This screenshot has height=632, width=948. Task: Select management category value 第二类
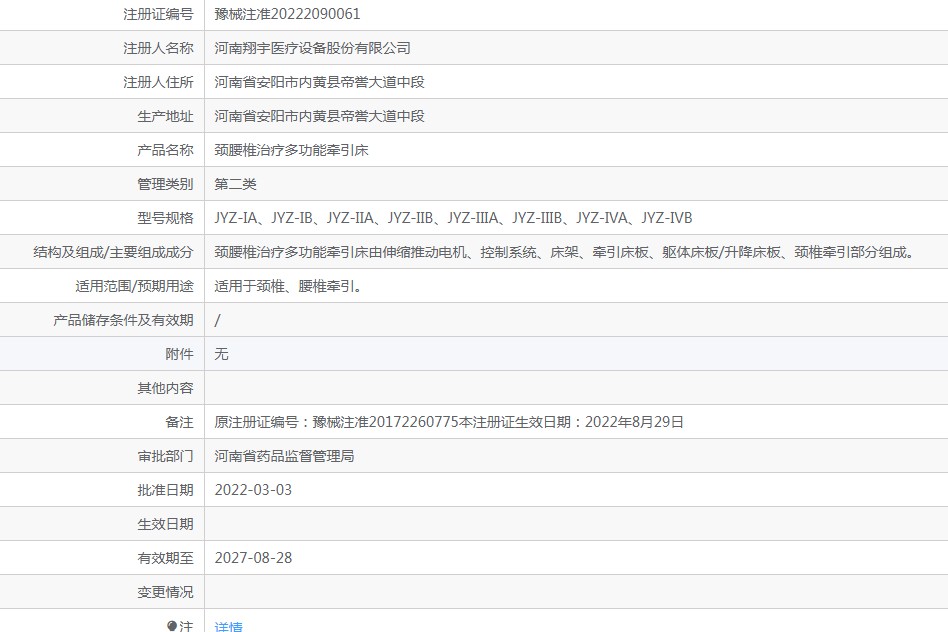coord(236,184)
